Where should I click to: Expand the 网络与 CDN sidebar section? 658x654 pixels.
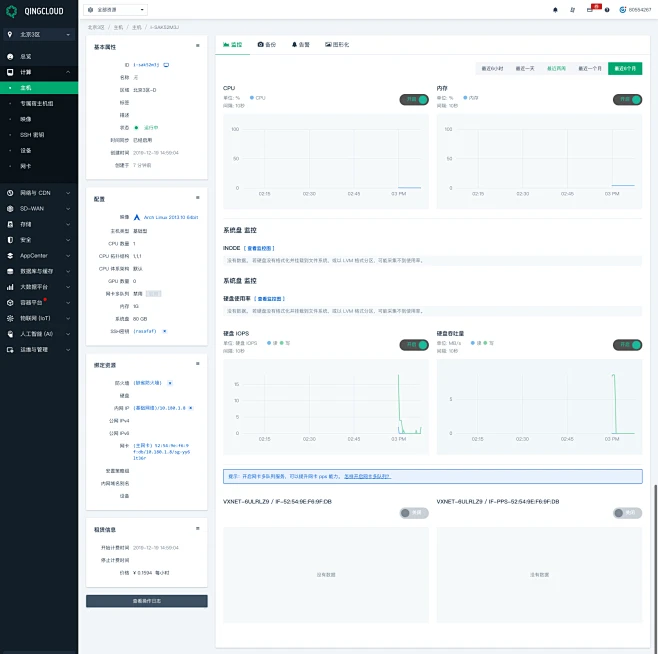38,192
